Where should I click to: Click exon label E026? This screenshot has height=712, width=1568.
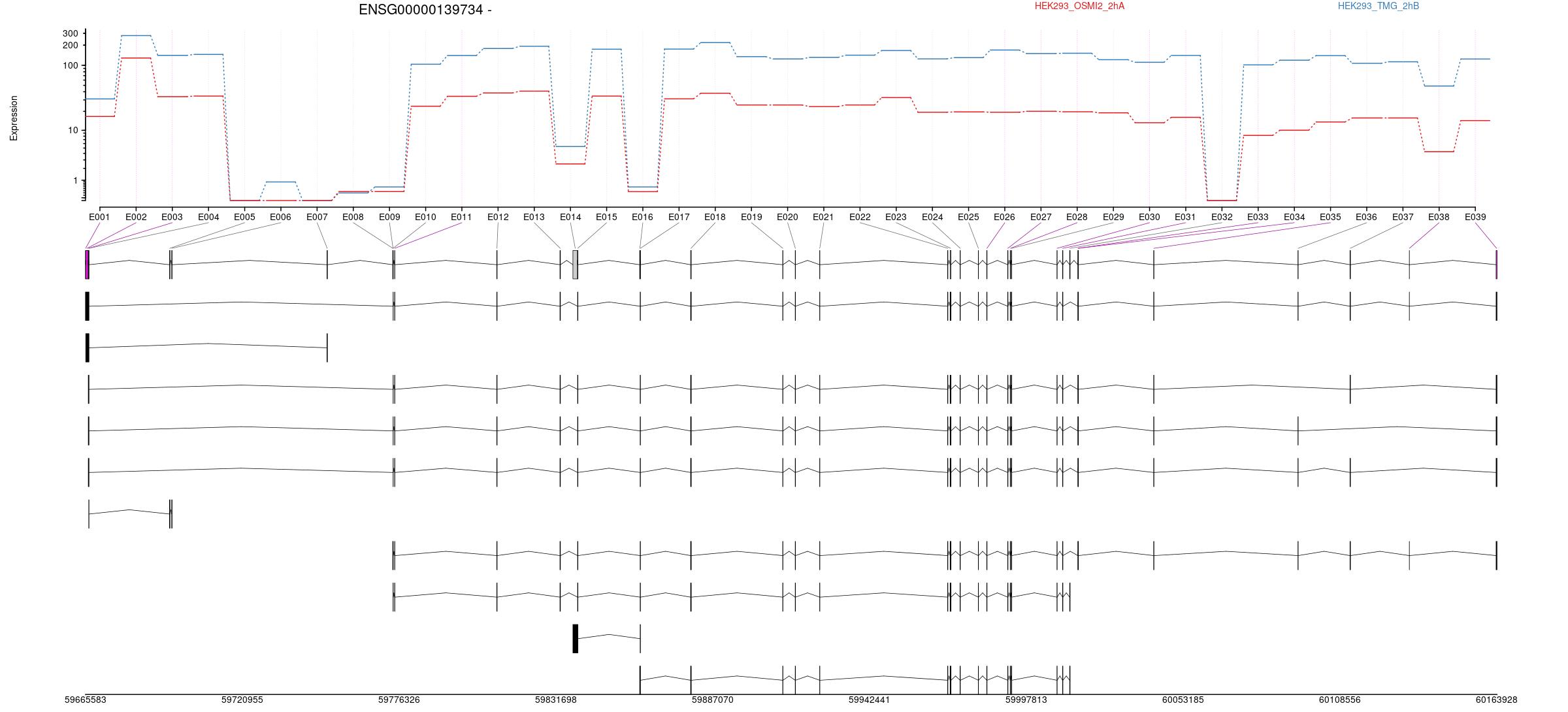[1004, 217]
